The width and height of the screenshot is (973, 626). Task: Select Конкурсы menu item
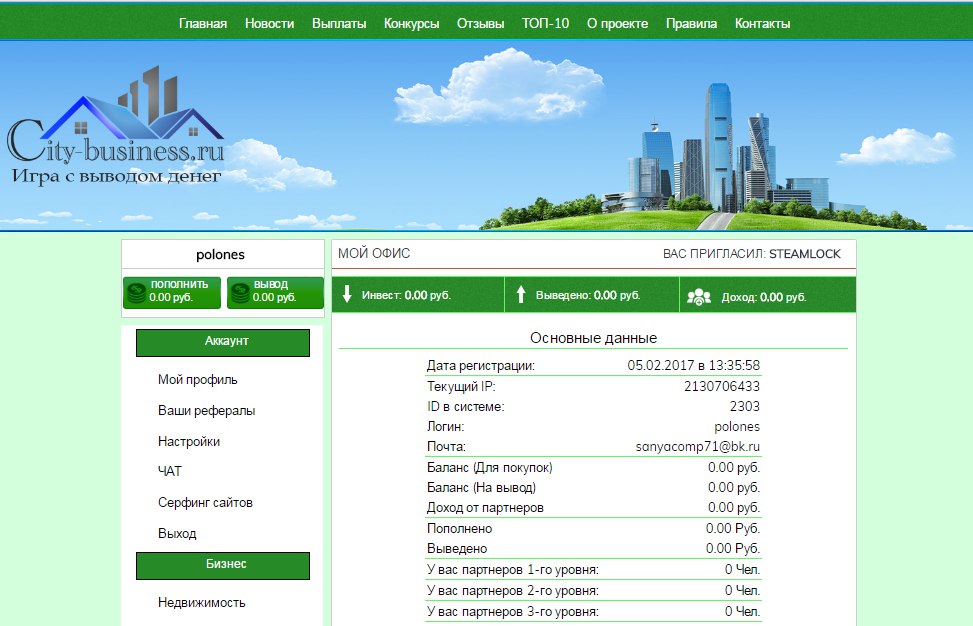coord(411,24)
